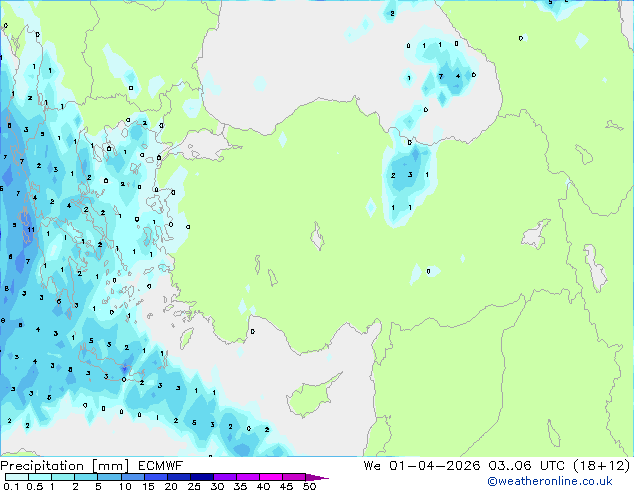Viewport: 634px width, 490px height.
Task: Pick the 40–45 mm magenta legend swatch
Action: pyautogui.click(x=271, y=477)
